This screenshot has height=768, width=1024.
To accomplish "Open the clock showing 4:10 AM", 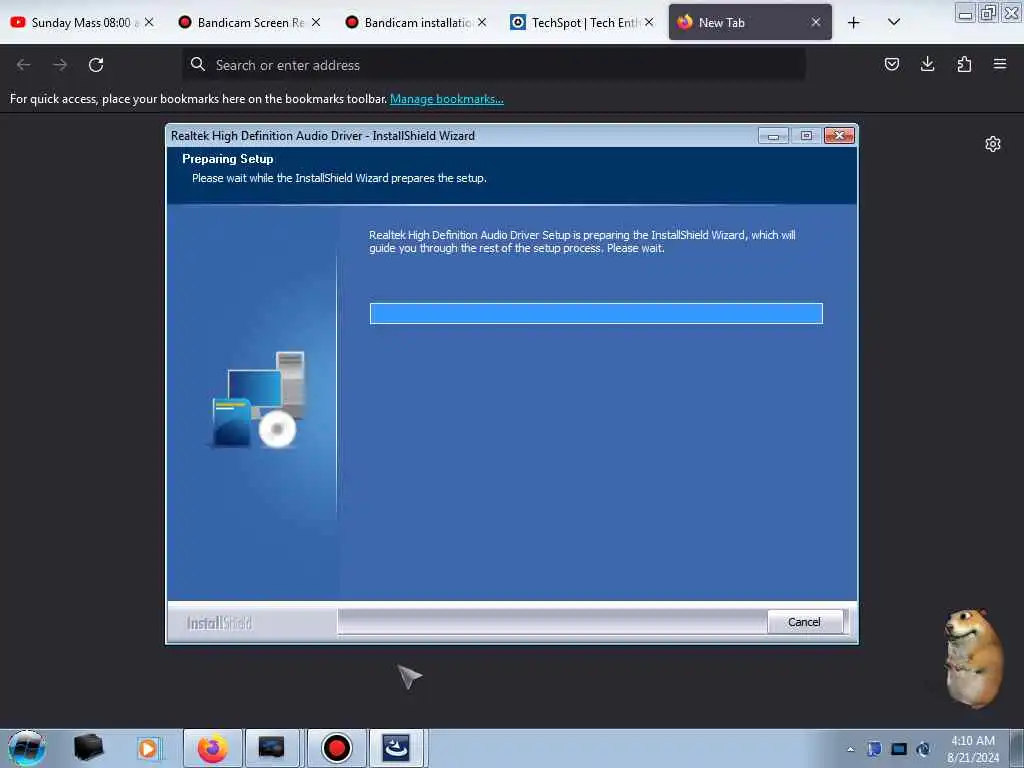I will click(973, 749).
